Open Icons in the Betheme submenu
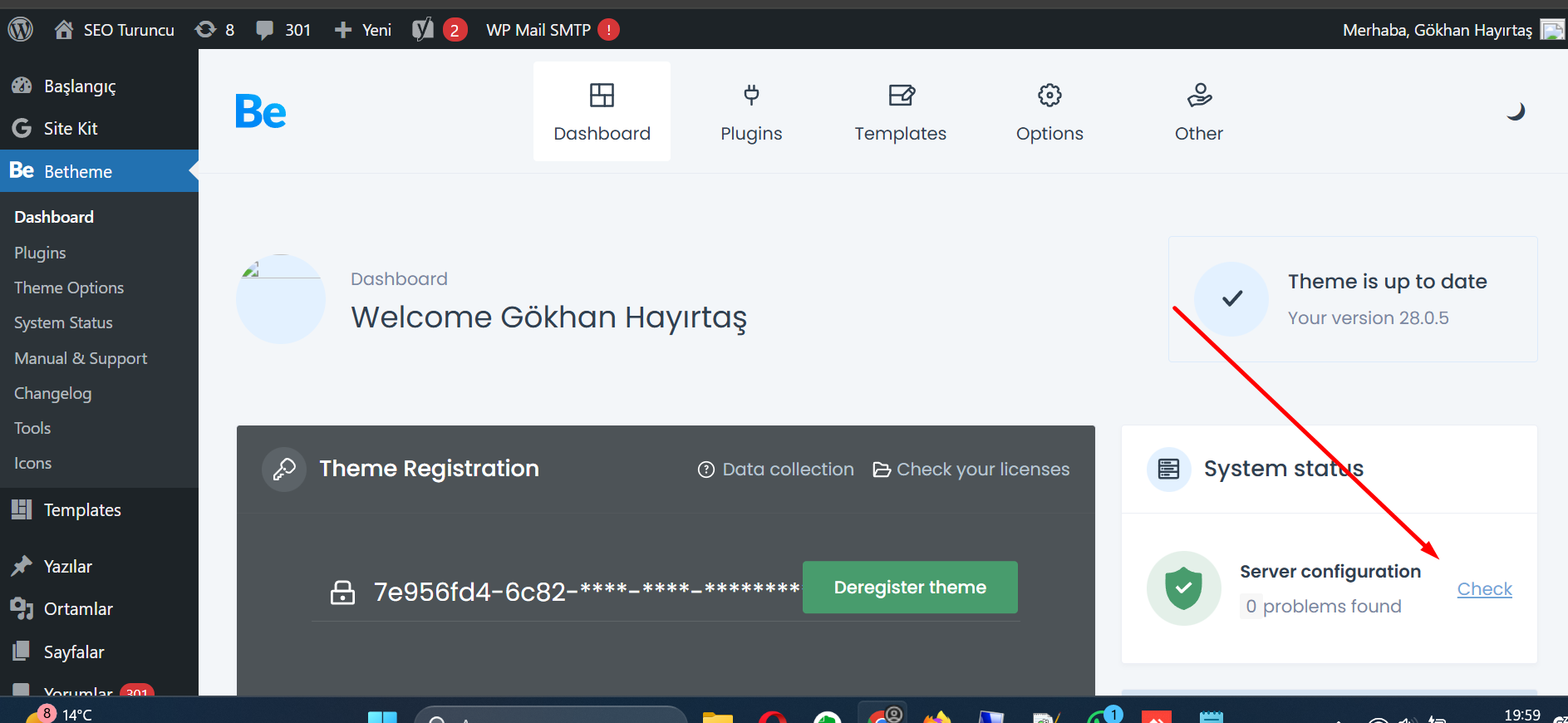This screenshot has width=1568, height=723. click(32, 463)
